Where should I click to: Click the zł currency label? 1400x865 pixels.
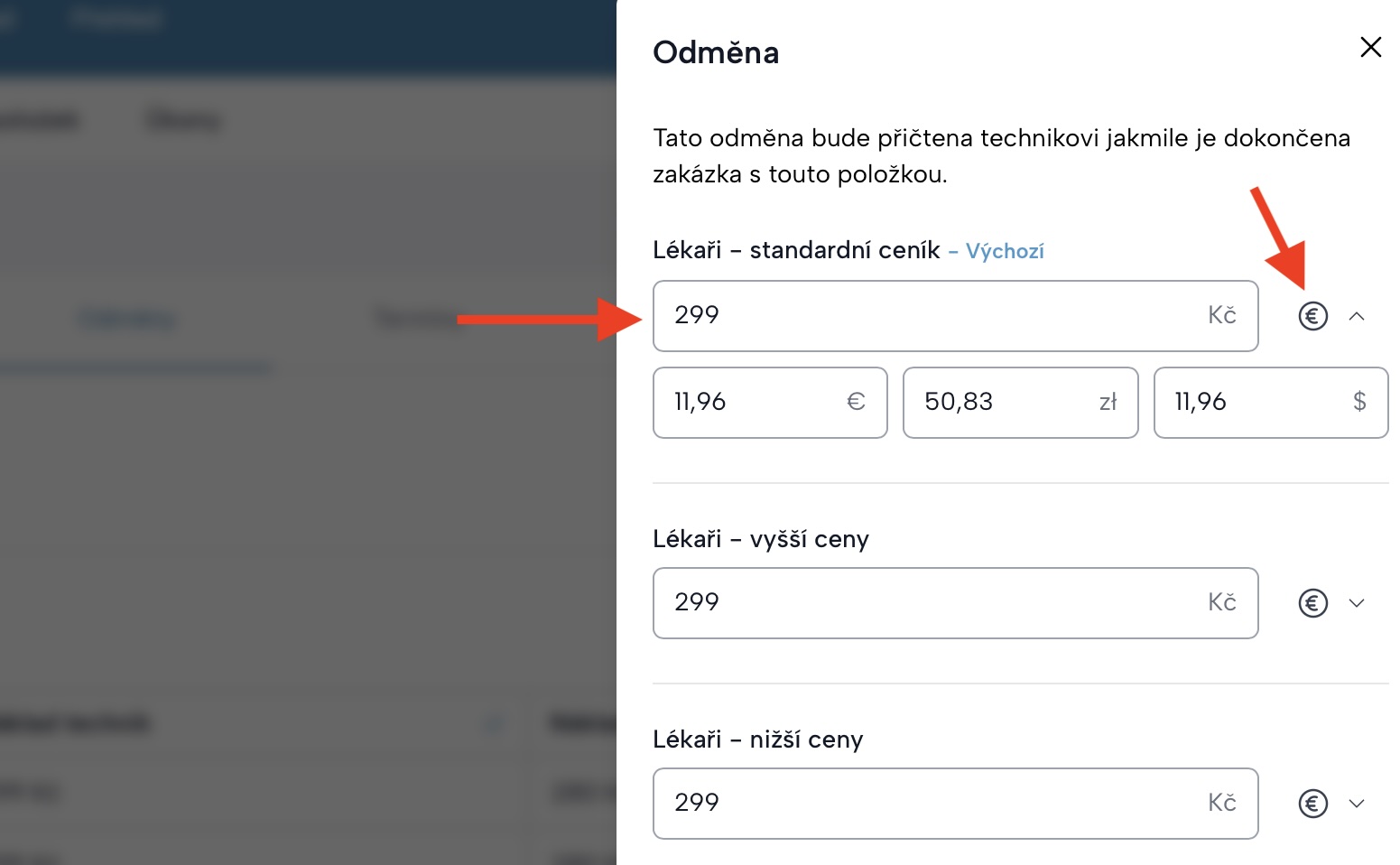pos(1108,403)
